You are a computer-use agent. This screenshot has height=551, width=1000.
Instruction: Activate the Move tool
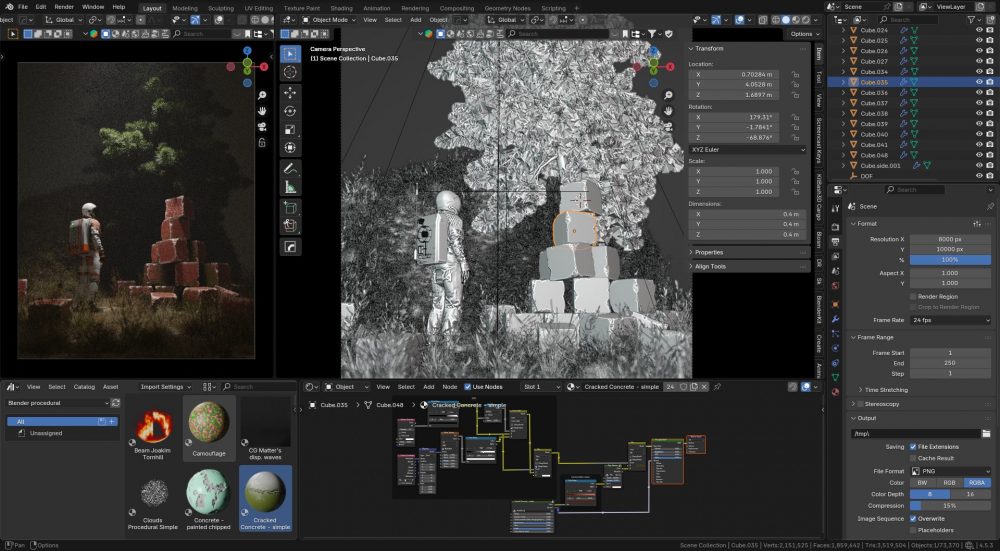point(290,92)
